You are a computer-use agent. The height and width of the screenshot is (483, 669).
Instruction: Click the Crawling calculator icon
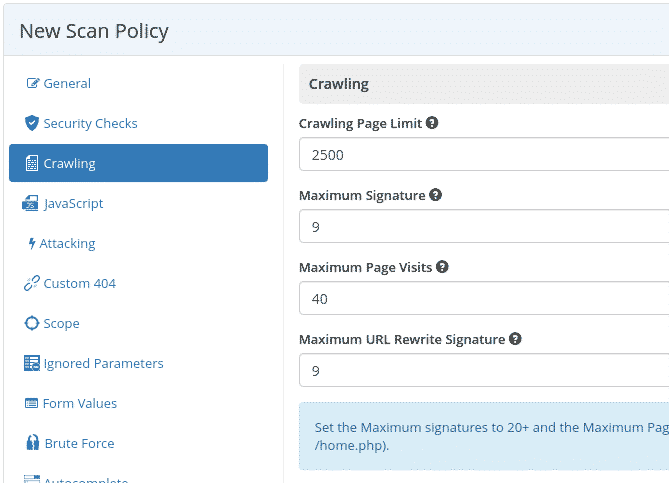32,164
